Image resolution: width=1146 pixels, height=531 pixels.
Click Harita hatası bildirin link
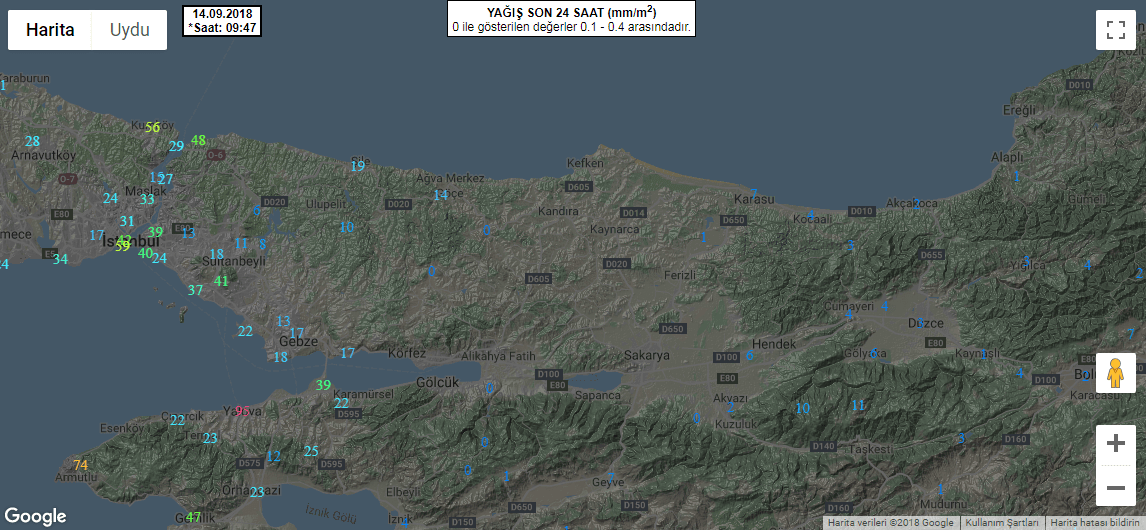pyautogui.click(x=1096, y=523)
